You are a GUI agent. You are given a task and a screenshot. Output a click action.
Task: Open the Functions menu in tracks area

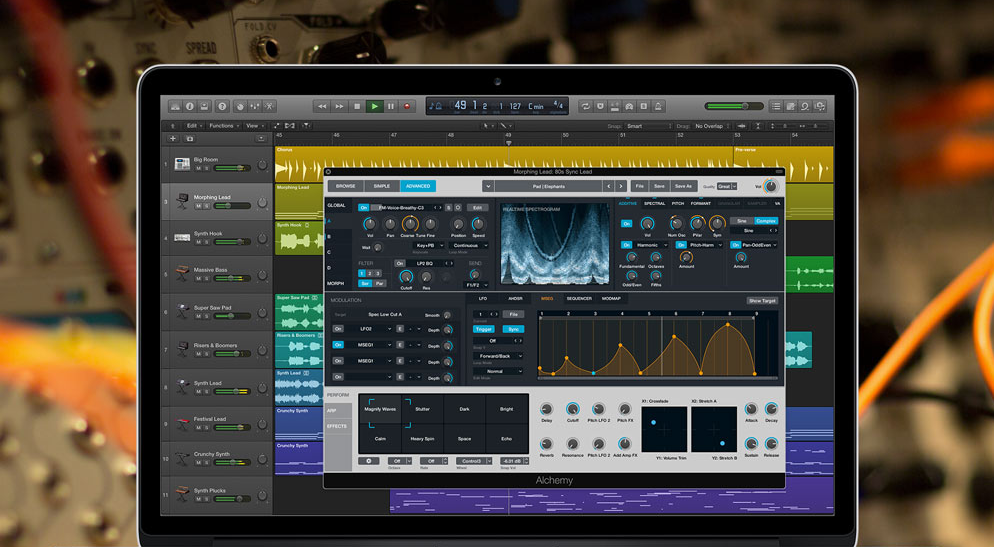[x=224, y=126]
